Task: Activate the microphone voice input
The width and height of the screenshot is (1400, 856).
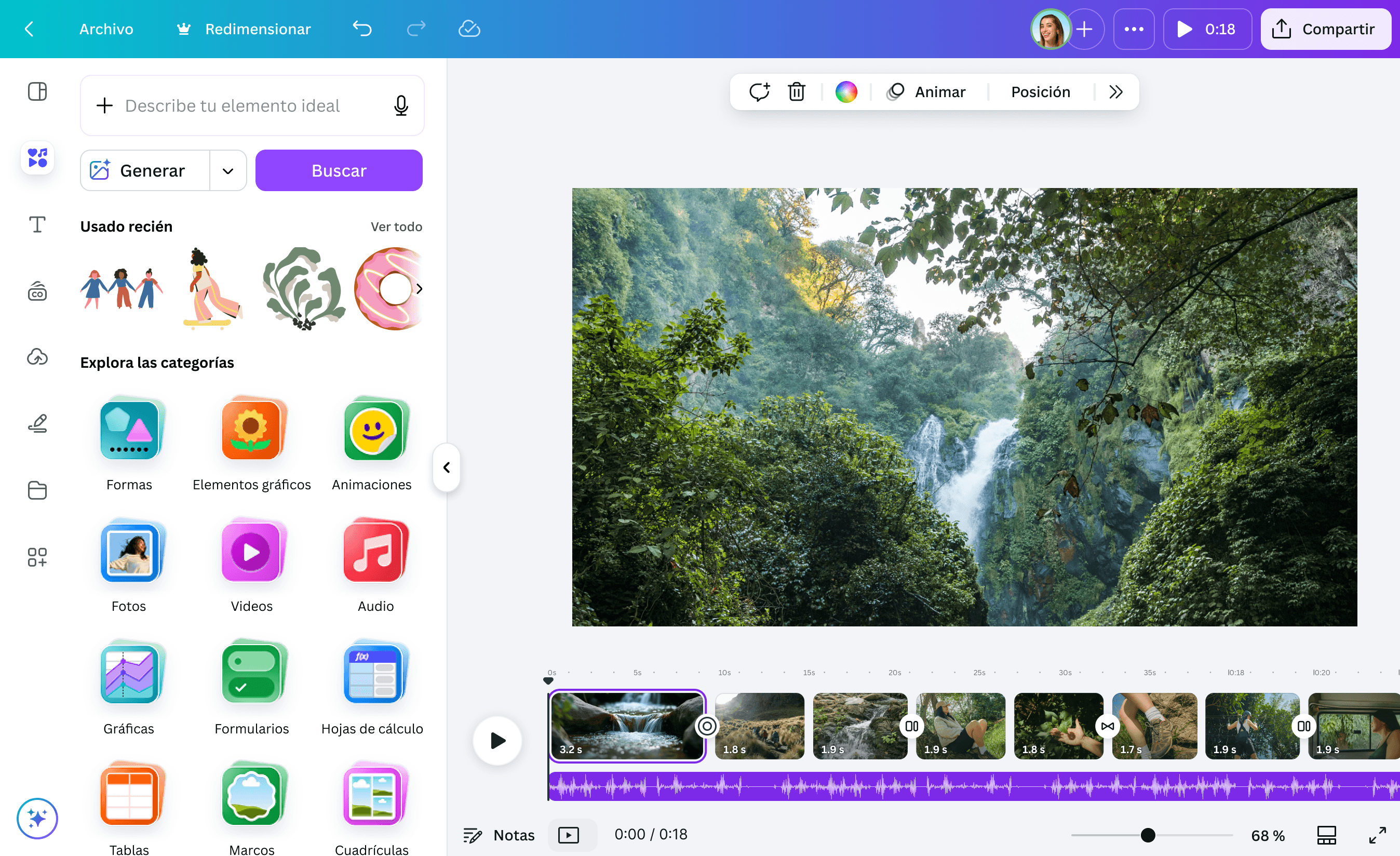Action: click(x=401, y=106)
